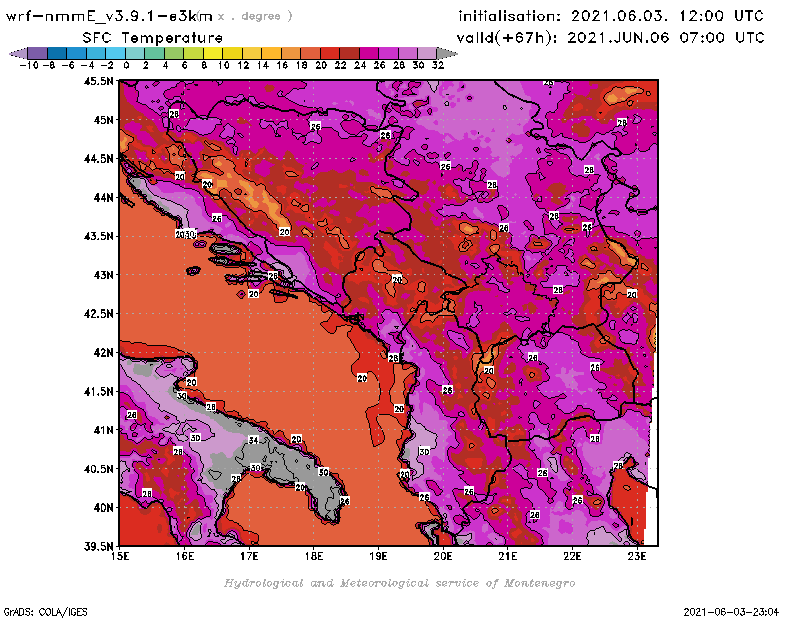Click the 17E longitude axis label
Viewport: 800px width, 618px height.
point(249,556)
